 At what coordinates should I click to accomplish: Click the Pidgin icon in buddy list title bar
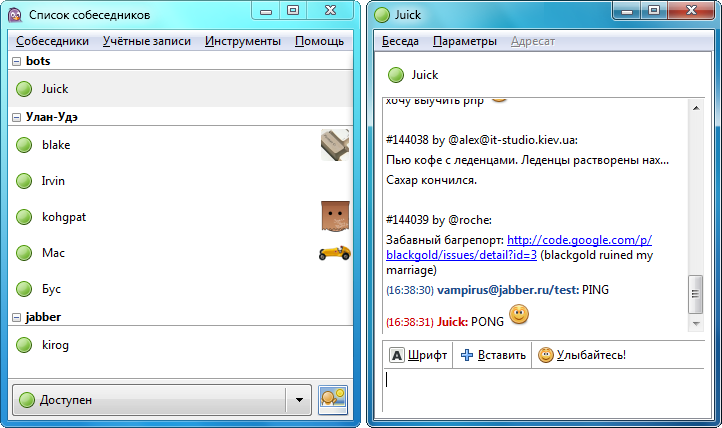pos(15,15)
